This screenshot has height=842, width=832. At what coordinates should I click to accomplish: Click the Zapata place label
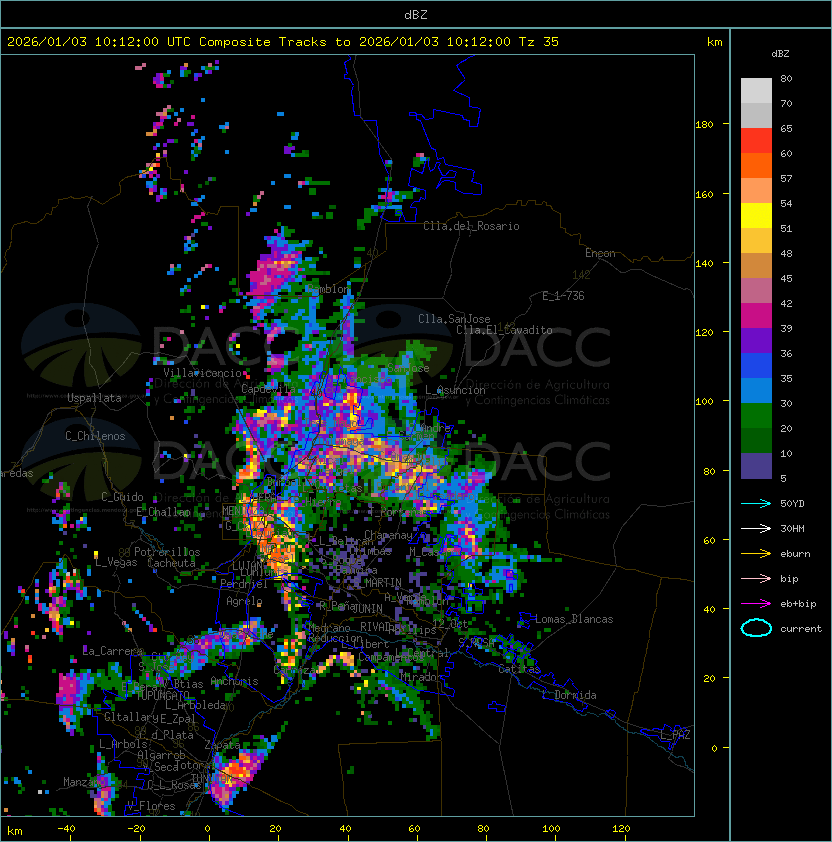click(222, 745)
